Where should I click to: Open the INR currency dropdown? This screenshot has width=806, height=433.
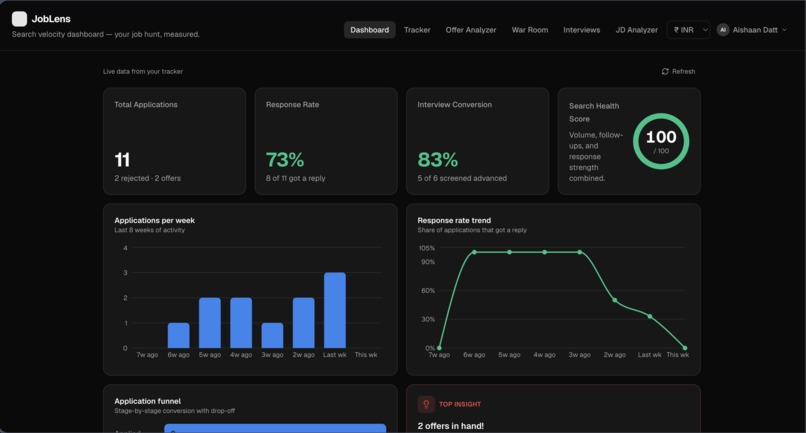(x=688, y=30)
